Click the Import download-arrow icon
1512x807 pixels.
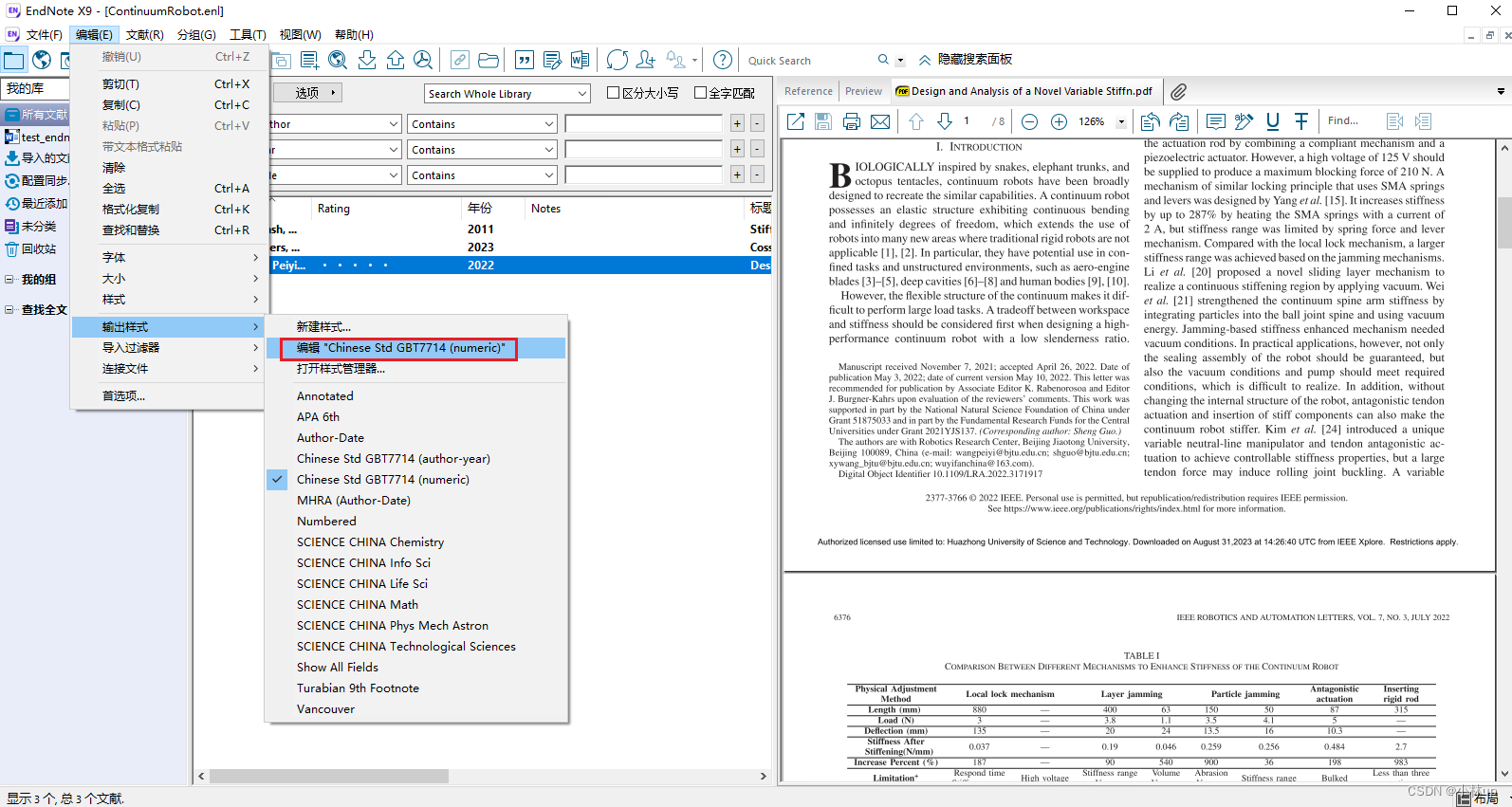(367, 60)
